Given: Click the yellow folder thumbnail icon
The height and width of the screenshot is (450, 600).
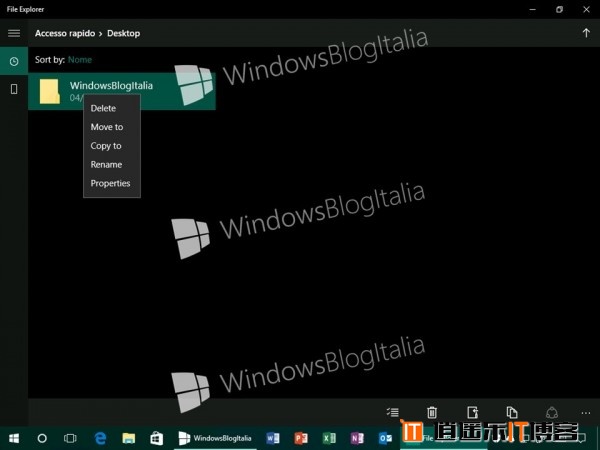Looking at the screenshot, I should (50, 91).
